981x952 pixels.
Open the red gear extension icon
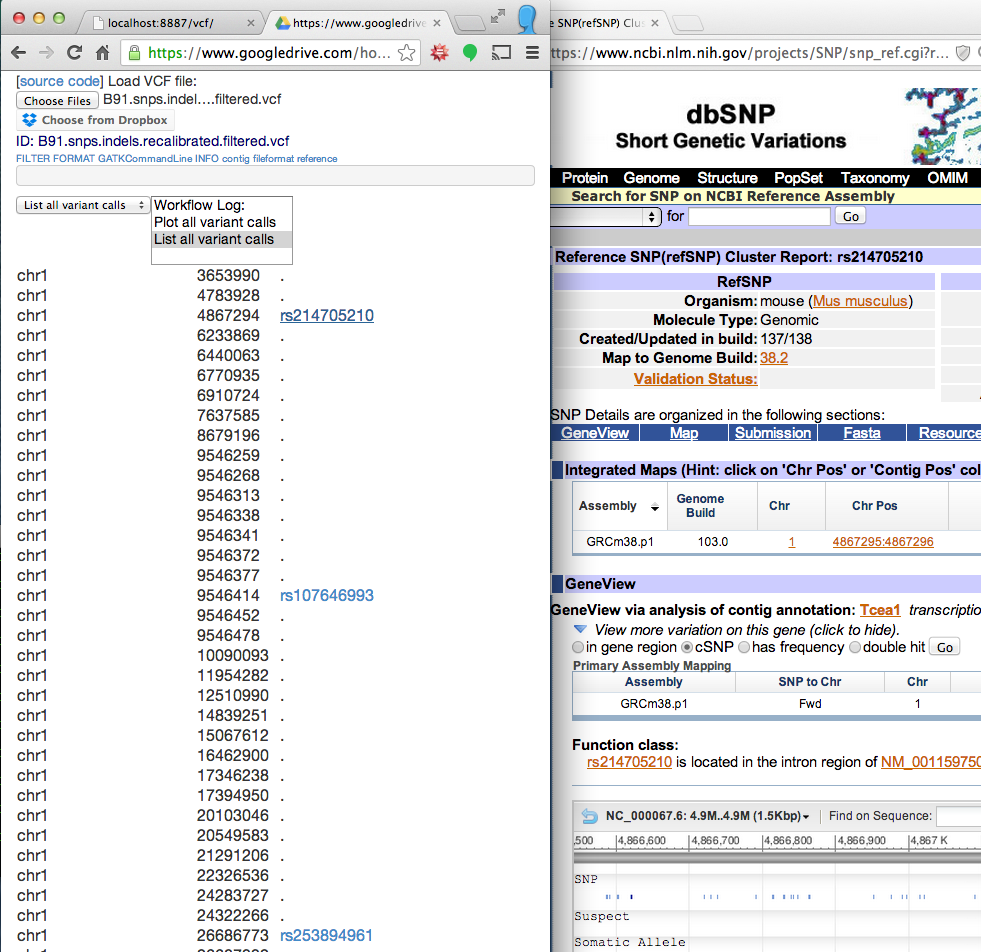440,53
